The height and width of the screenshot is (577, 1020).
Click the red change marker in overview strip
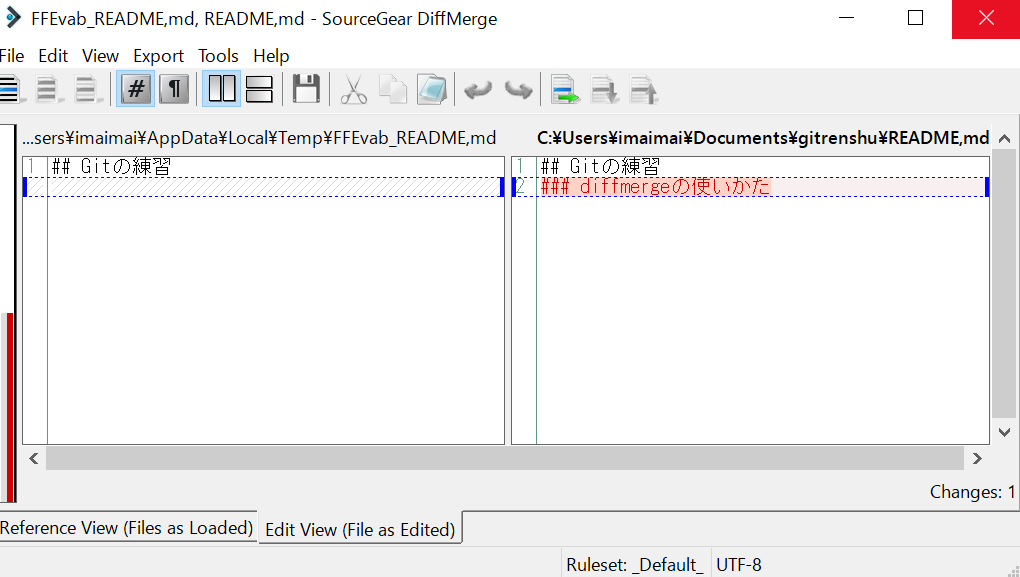[9, 407]
